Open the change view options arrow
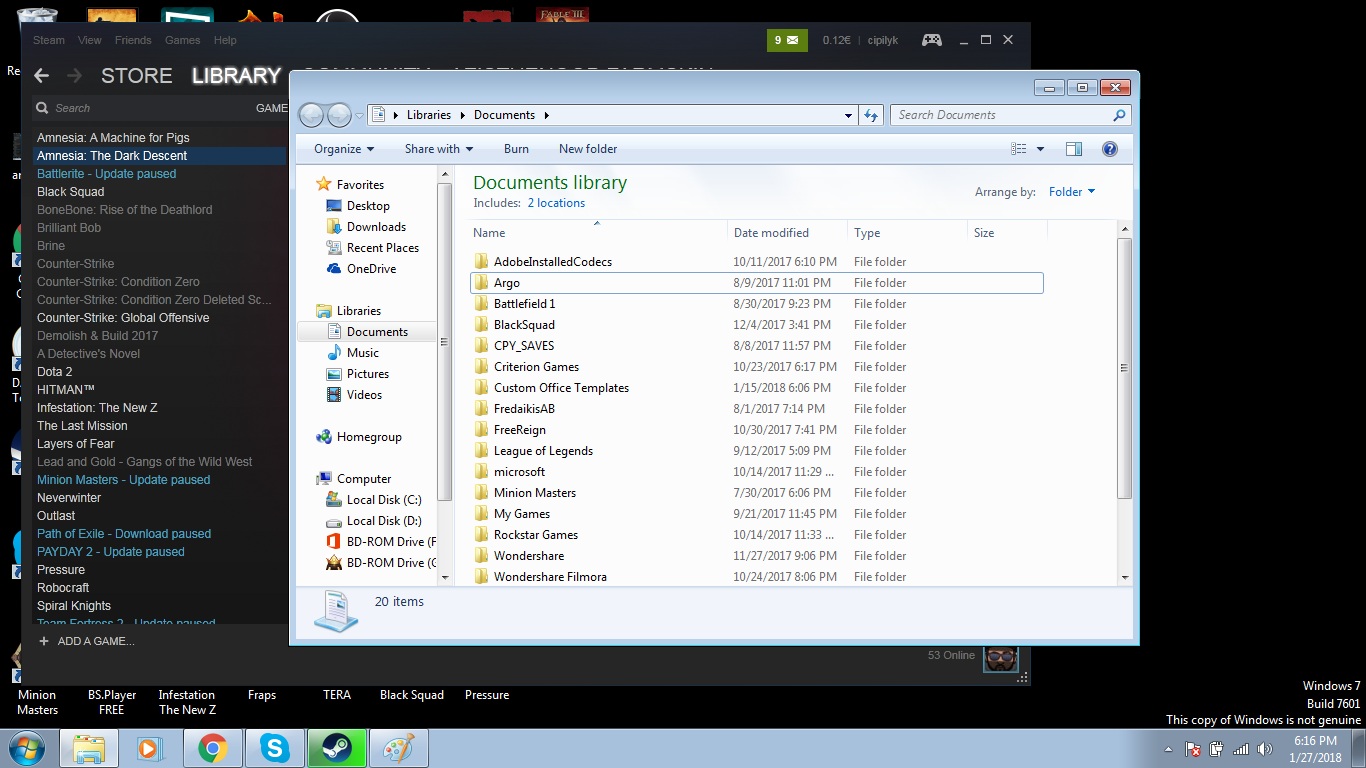This screenshot has height=768, width=1366. click(x=1040, y=149)
